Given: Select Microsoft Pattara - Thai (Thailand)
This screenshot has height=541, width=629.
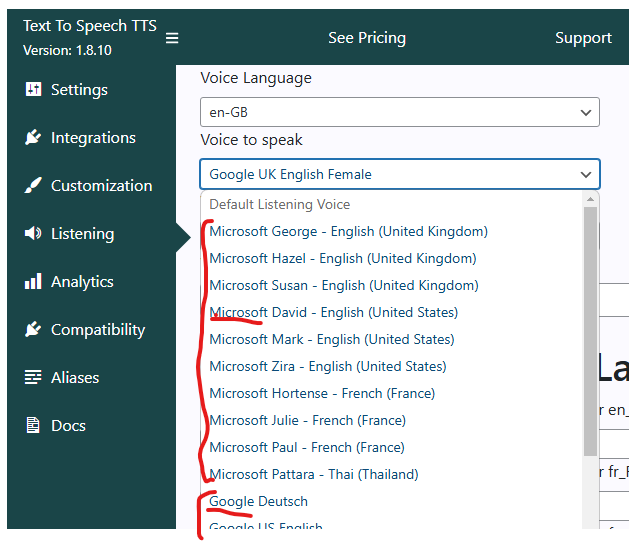Looking at the screenshot, I should pos(392,474).
